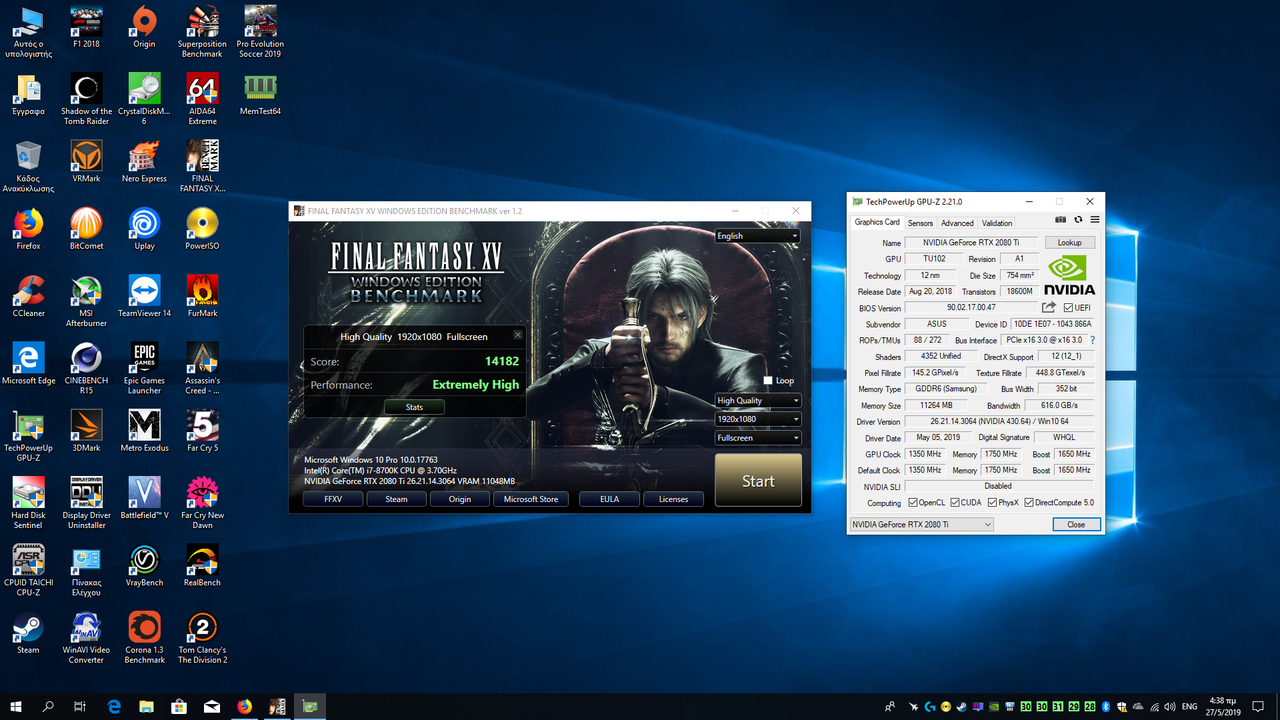The image size is (1280, 720).
Task: Switch to the Validation tab
Action: [x=997, y=223]
